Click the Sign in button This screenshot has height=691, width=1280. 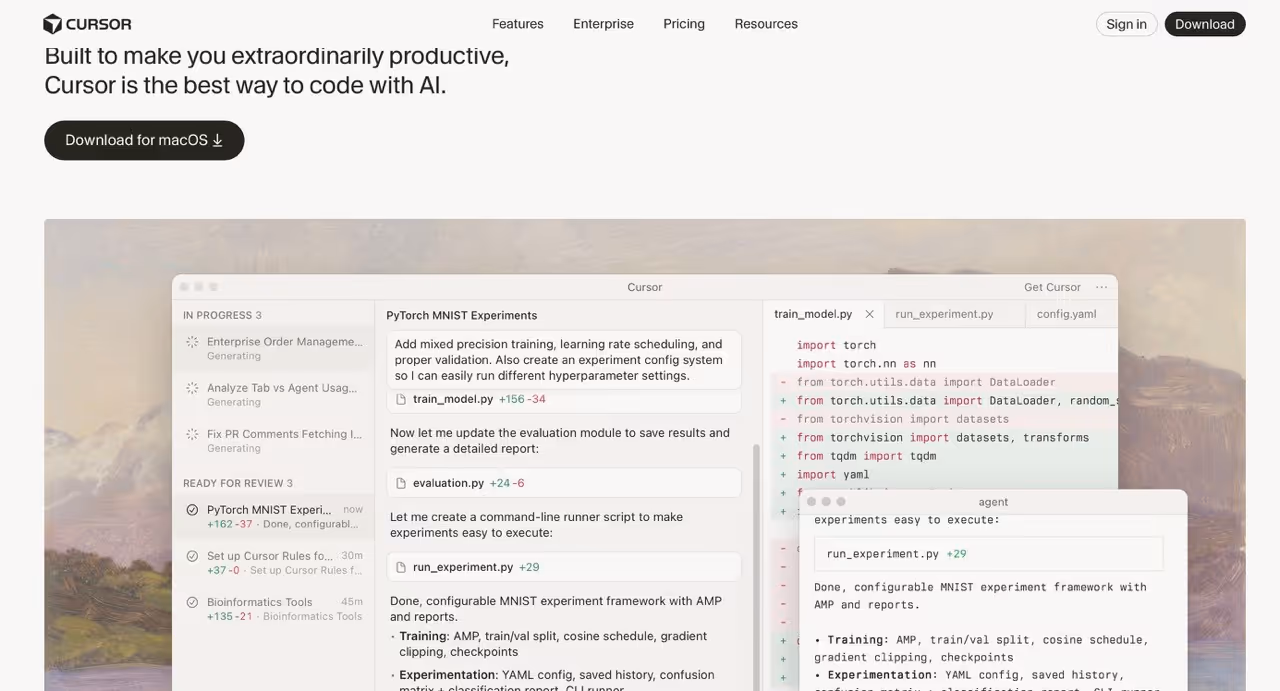(x=1127, y=24)
